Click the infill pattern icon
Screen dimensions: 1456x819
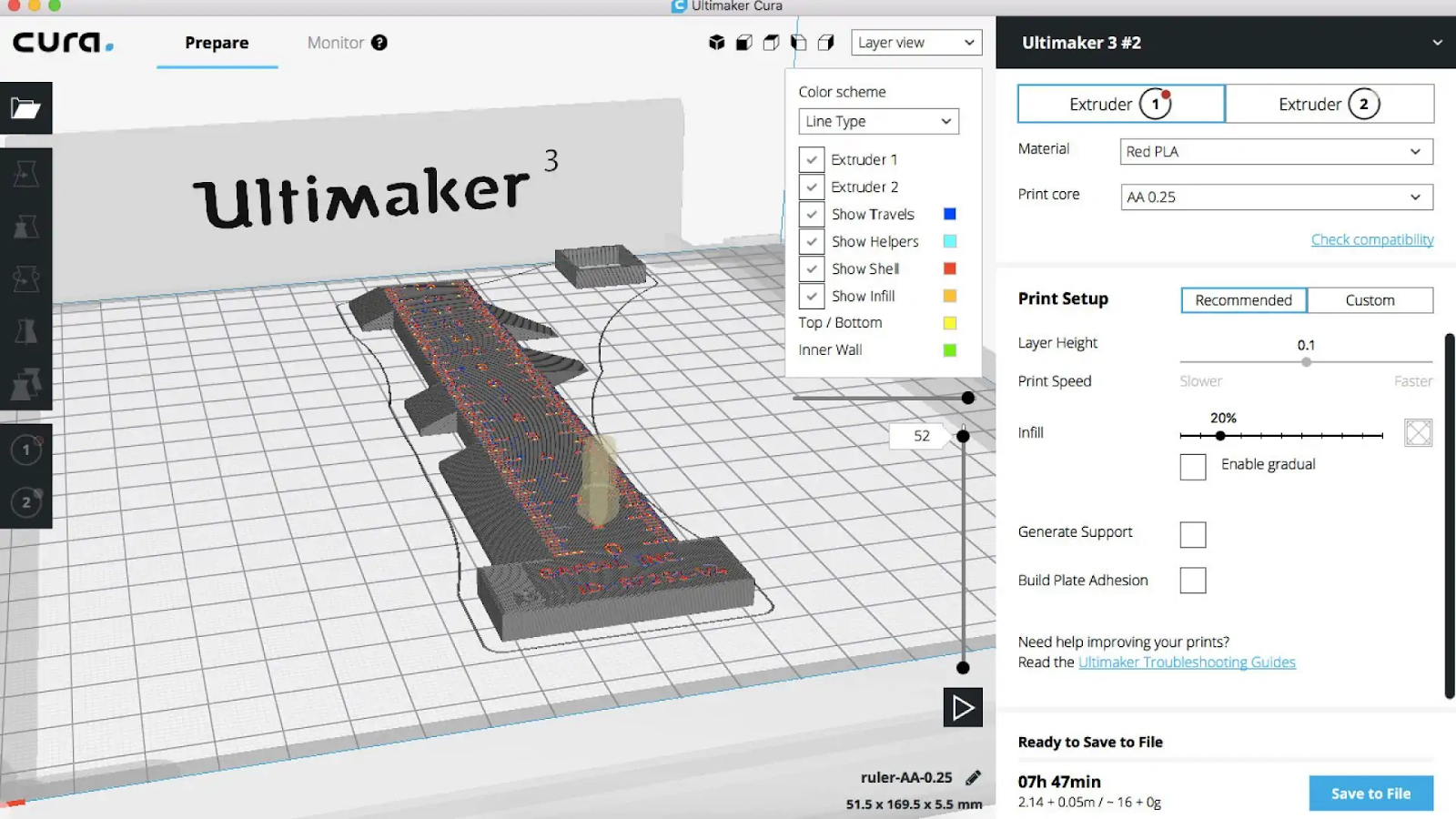point(1418,432)
